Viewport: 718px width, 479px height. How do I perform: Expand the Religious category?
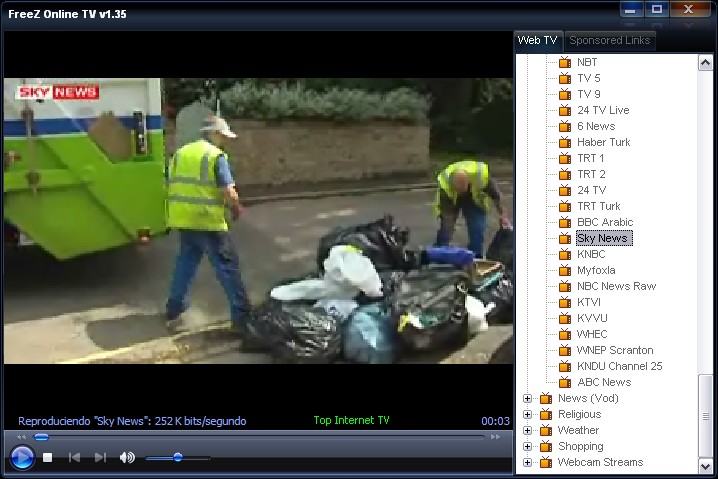[528, 414]
